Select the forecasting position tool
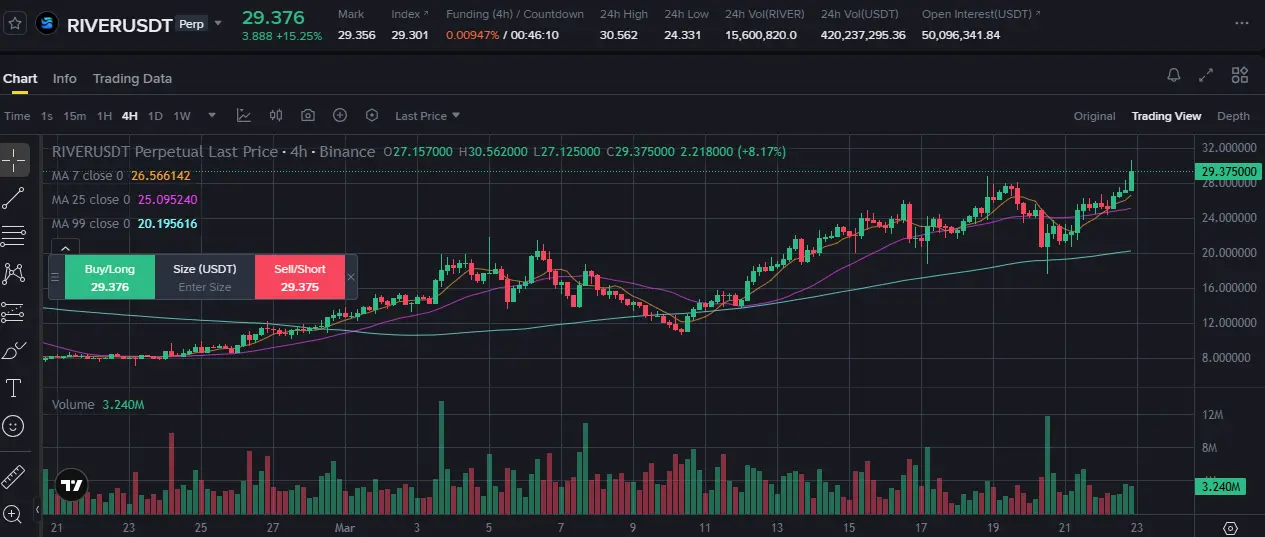1265x537 pixels. tap(14, 312)
